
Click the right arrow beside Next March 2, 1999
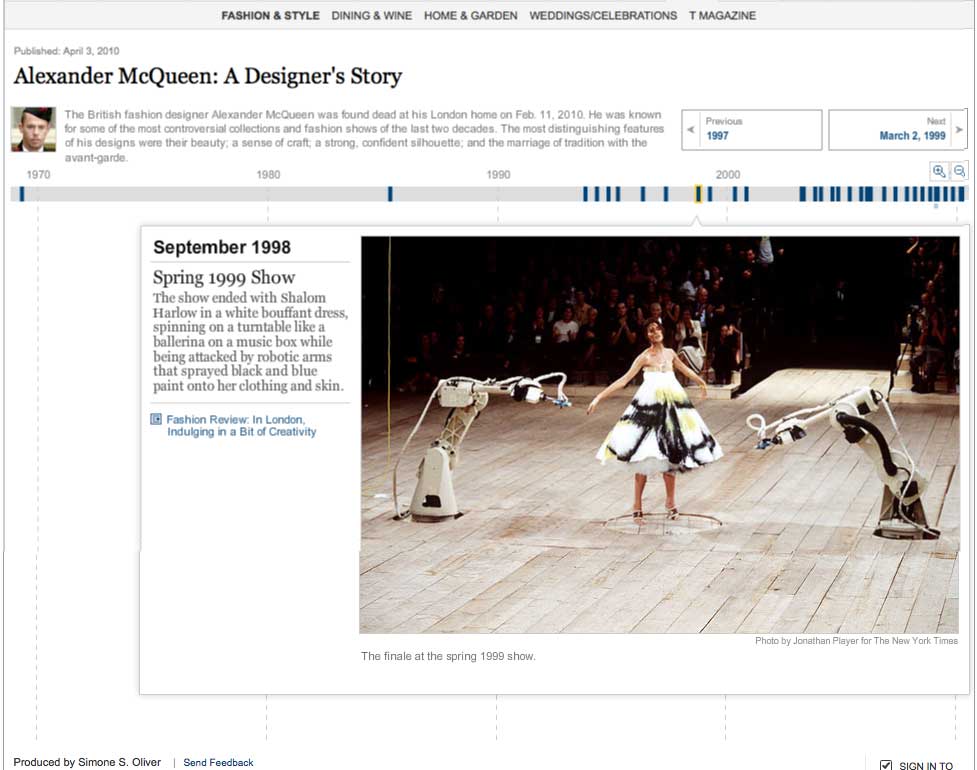pyautogui.click(x=959, y=129)
